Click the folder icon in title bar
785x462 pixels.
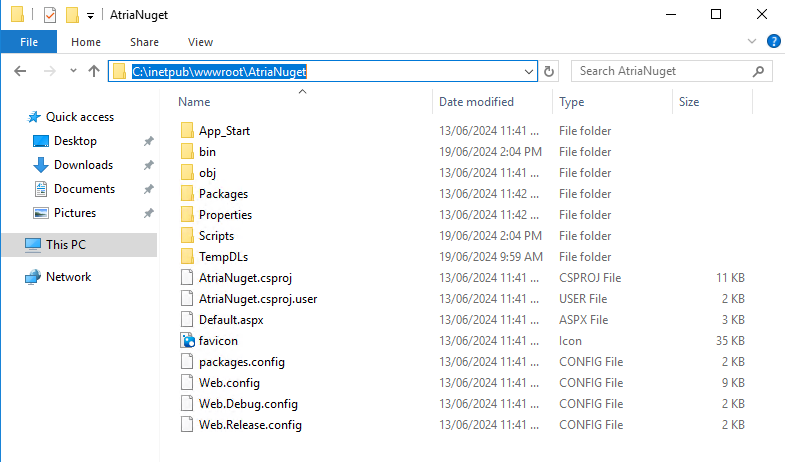pos(18,15)
